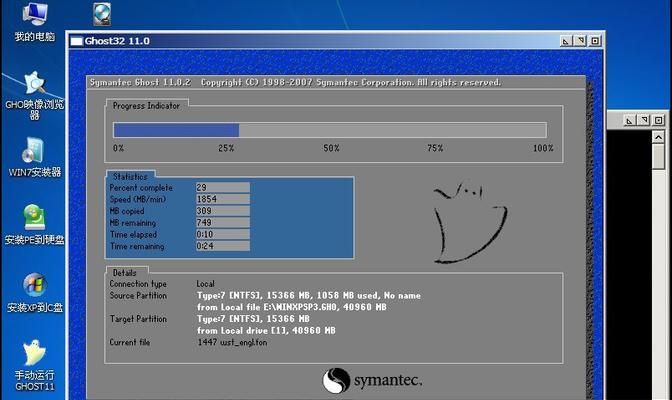Image resolution: width=672 pixels, height=400 pixels.
Task: Minimize the Ghost32 11.0 window
Action: [x=566, y=41]
